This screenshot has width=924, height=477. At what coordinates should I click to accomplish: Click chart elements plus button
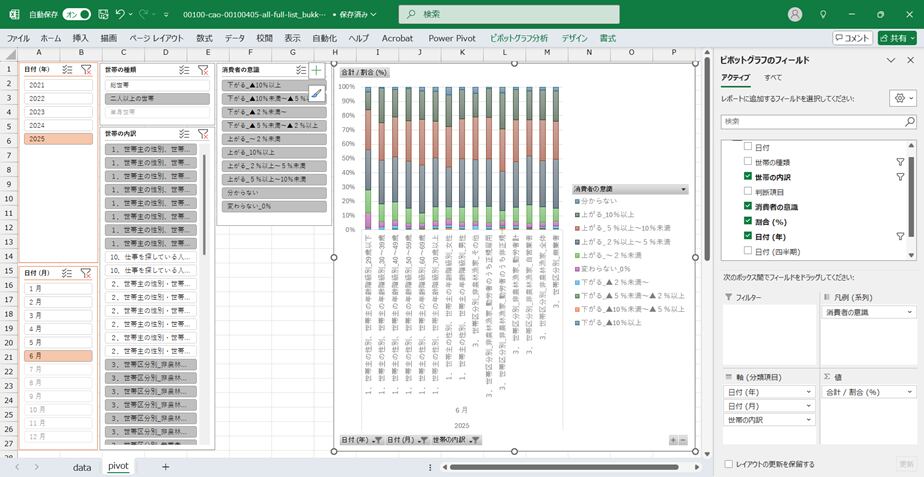pyautogui.click(x=316, y=71)
